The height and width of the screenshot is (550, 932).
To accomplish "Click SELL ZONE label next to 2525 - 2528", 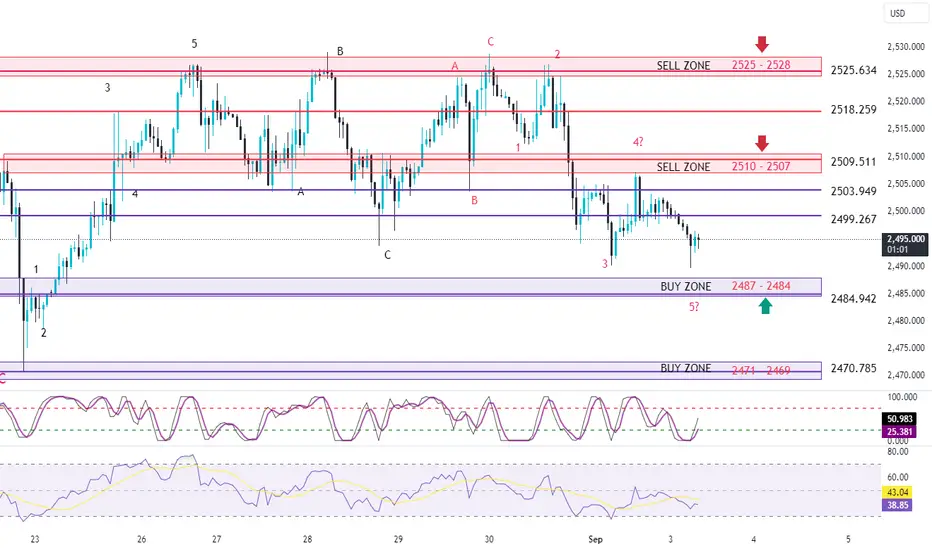I will click(x=683, y=65).
